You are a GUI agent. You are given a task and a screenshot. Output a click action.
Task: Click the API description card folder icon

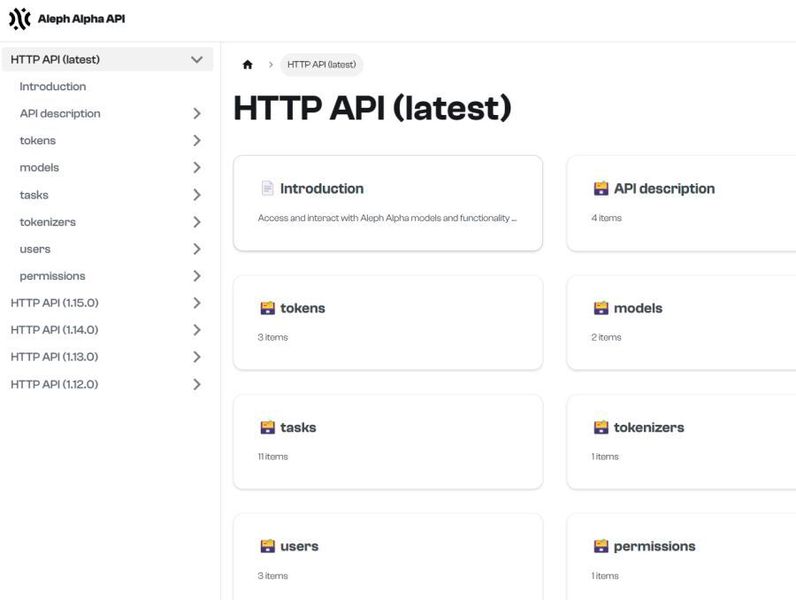[x=601, y=188]
